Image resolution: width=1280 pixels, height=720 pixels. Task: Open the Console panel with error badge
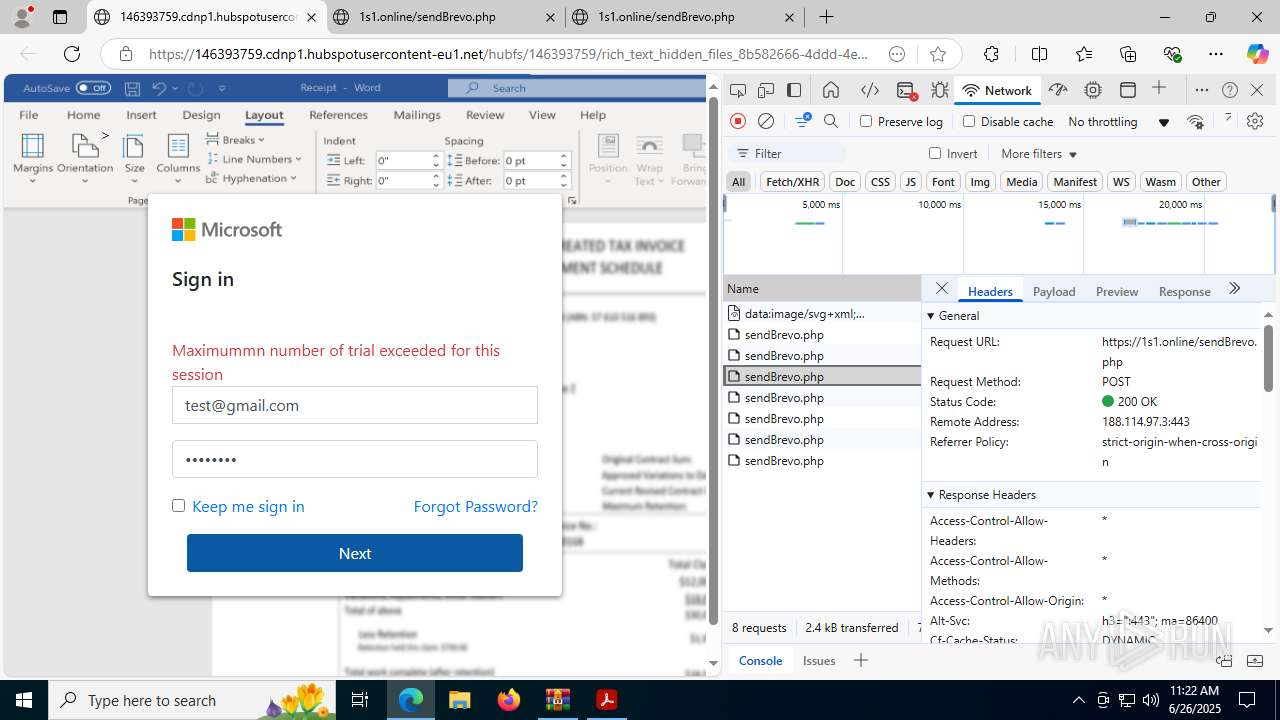(907, 90)
